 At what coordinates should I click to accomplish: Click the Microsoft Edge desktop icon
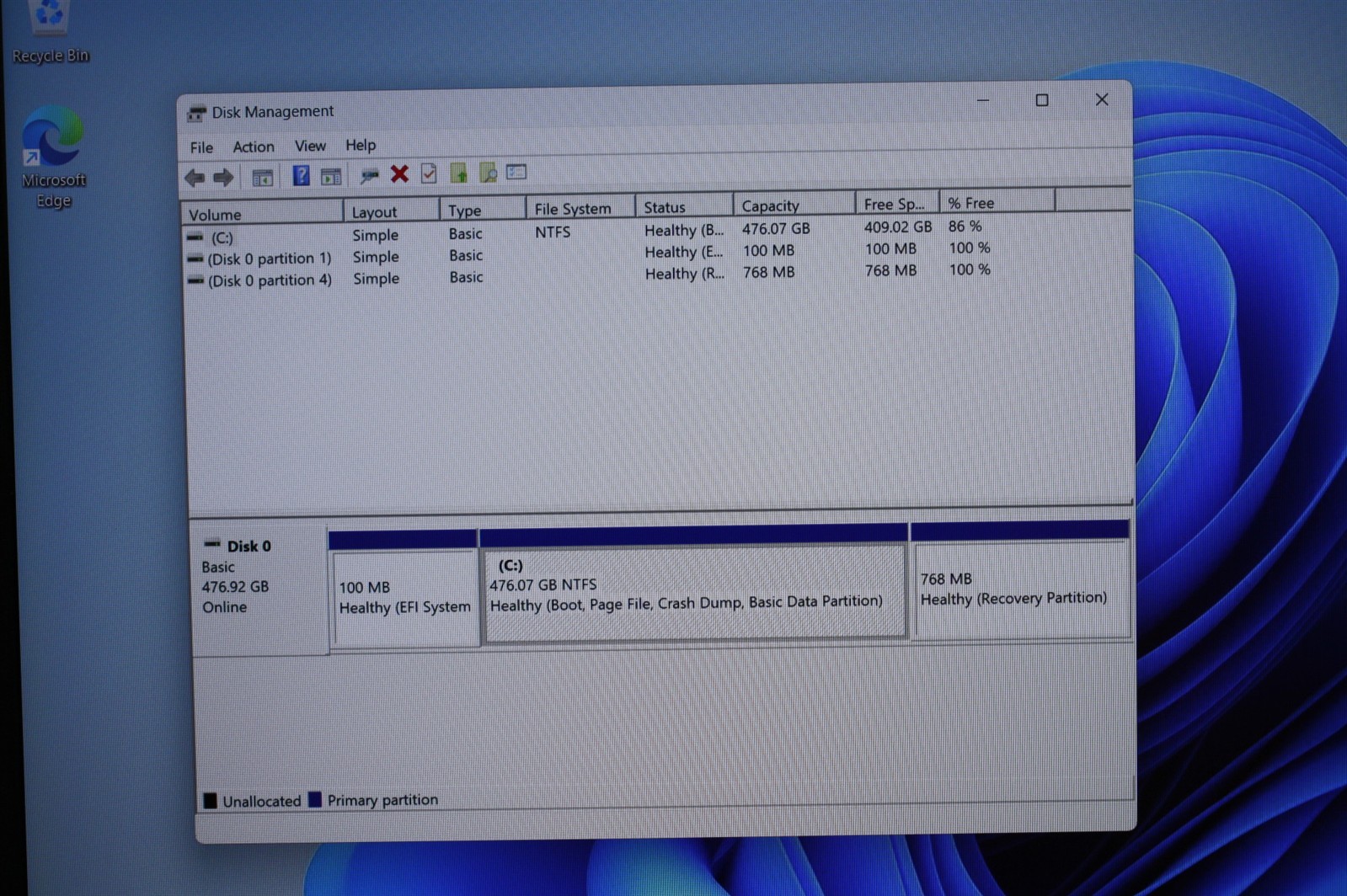tap(53, 158)
